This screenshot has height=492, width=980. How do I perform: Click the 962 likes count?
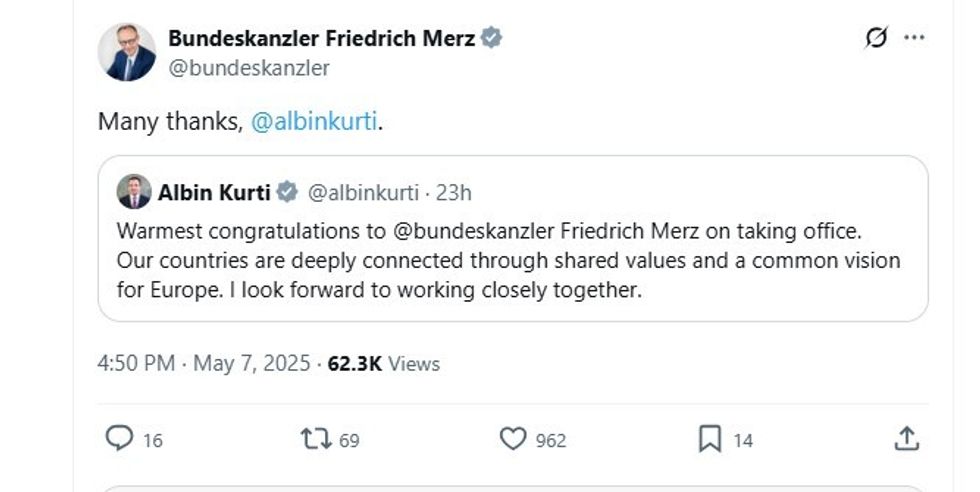(549, 440)
